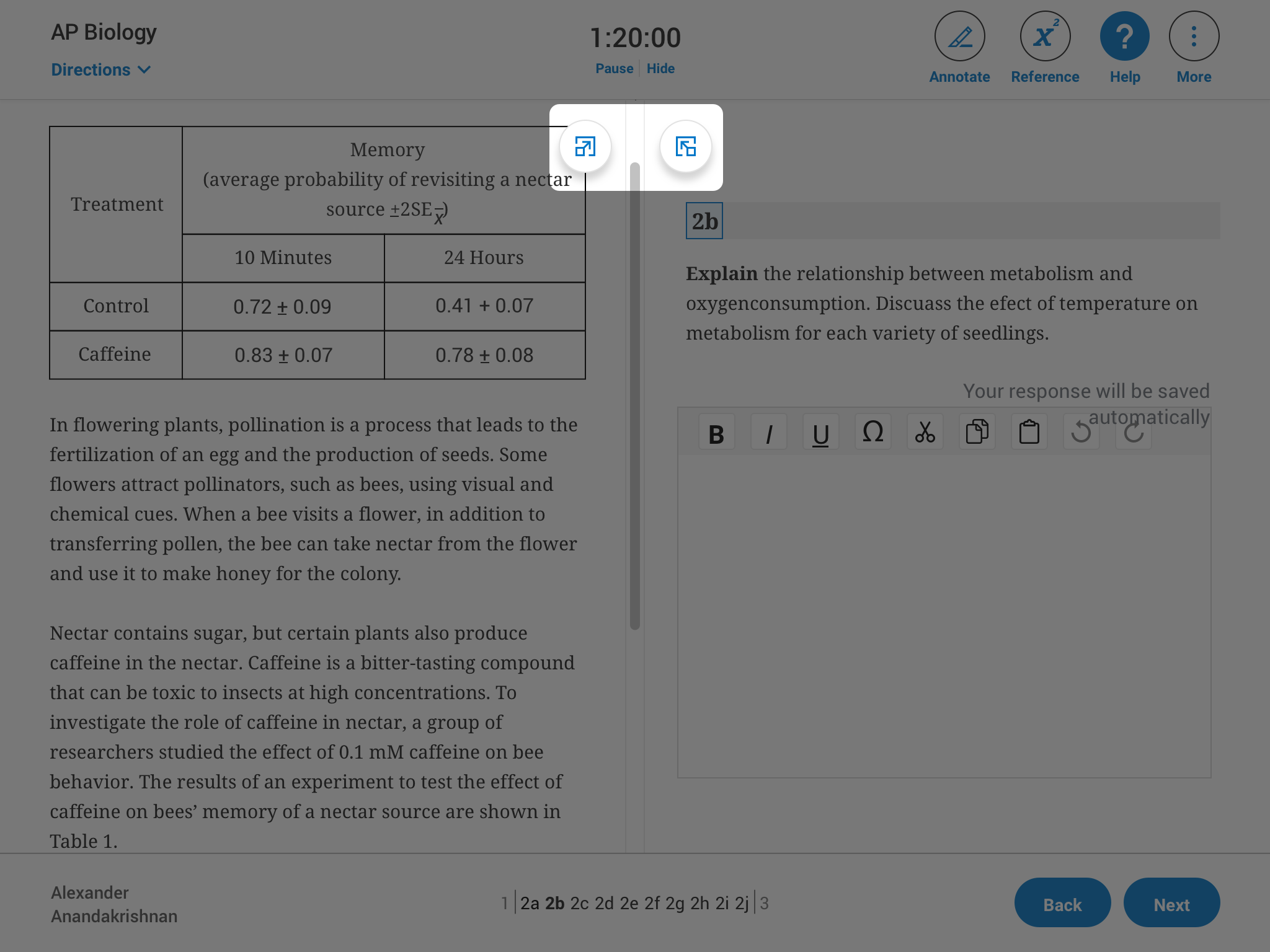Click the compress split-screen icon
The height and width of the screenshot is (952, 1270).
pos(687,146)
